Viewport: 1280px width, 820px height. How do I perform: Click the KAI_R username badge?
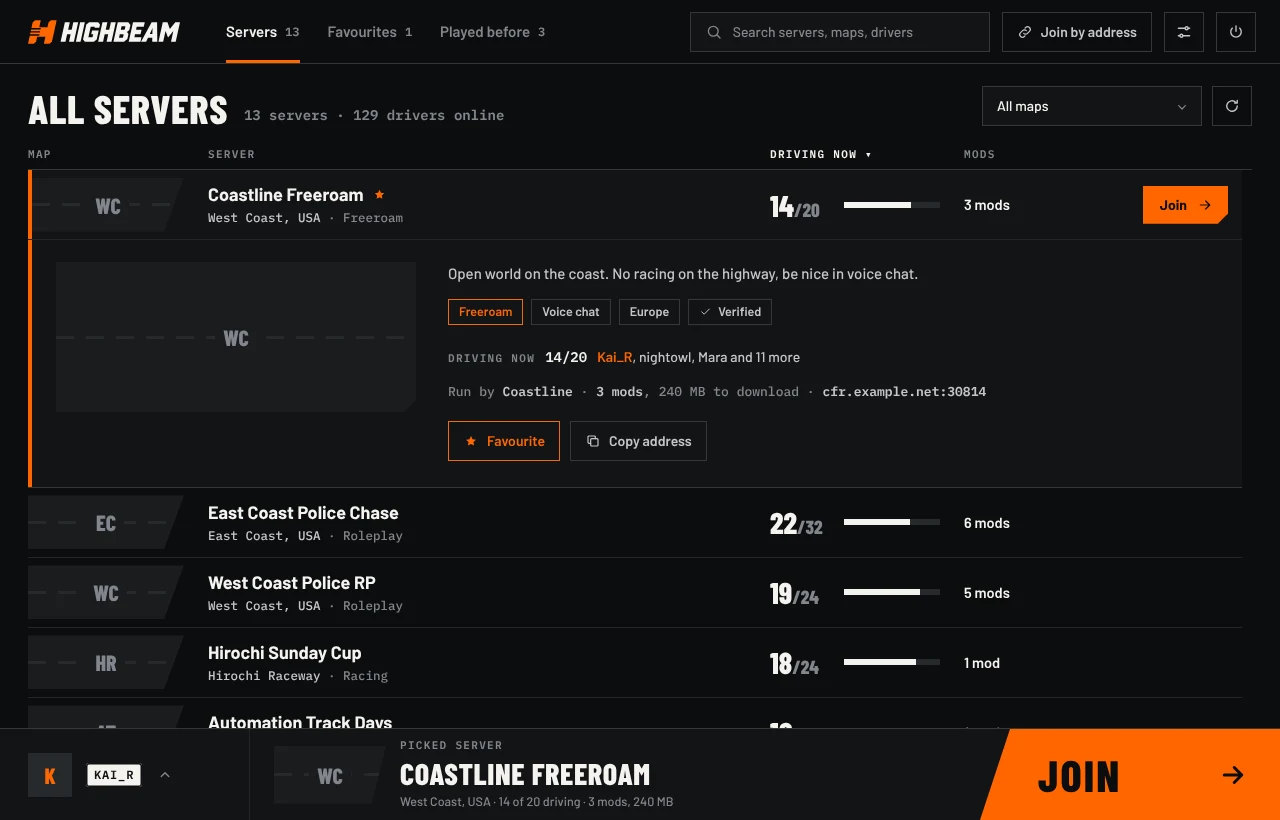[114, 775]
